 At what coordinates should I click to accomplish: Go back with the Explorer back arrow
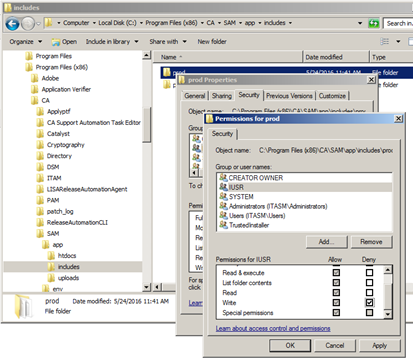[12, 24]
